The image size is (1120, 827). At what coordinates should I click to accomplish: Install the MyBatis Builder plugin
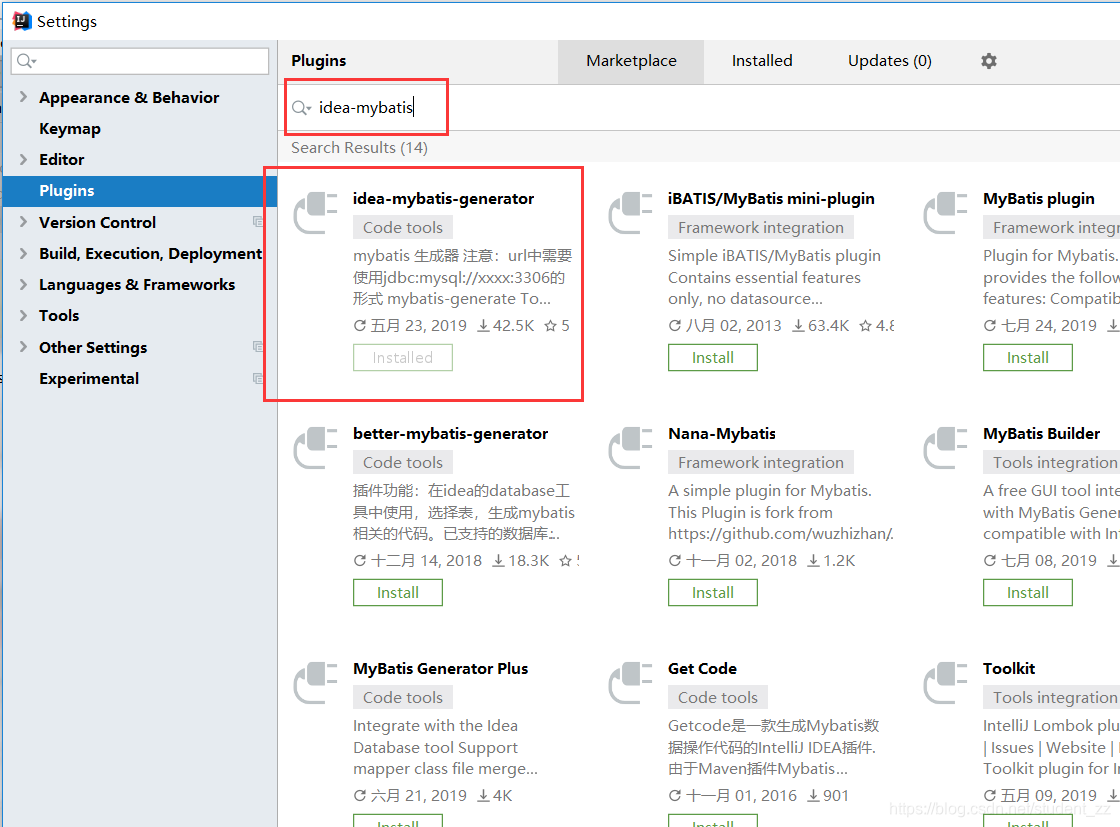(1027, 593)
